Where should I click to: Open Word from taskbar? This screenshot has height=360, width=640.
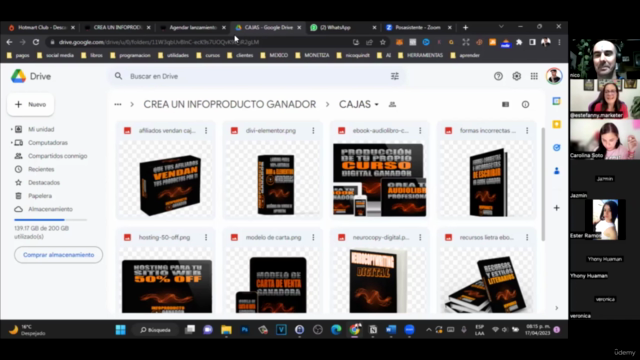pyautogui.click(x=391, y=329)
